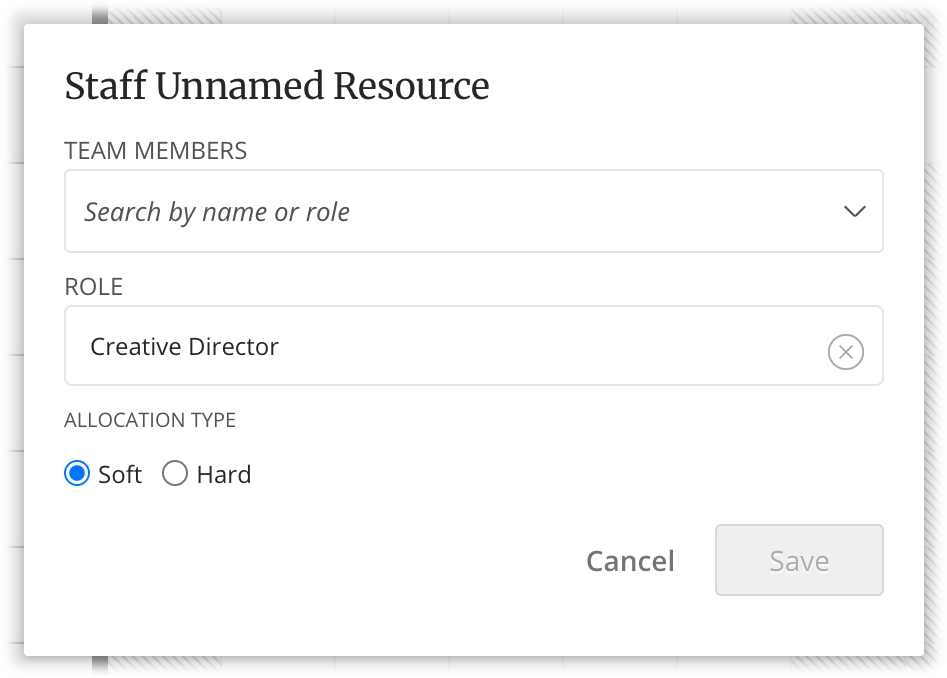
Task: Cancel the staffing dialog
Action: tap(630, 560)
